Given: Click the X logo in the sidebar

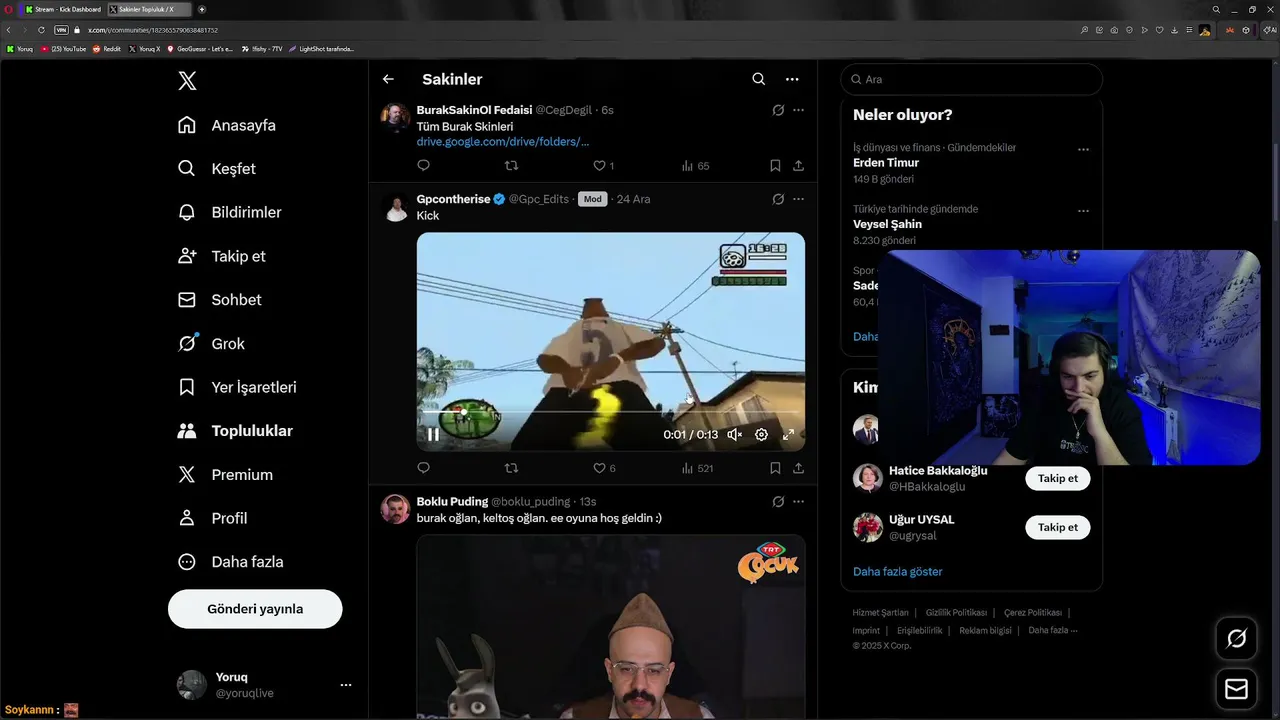Looking at the screenshot, I should coord(187,81).
